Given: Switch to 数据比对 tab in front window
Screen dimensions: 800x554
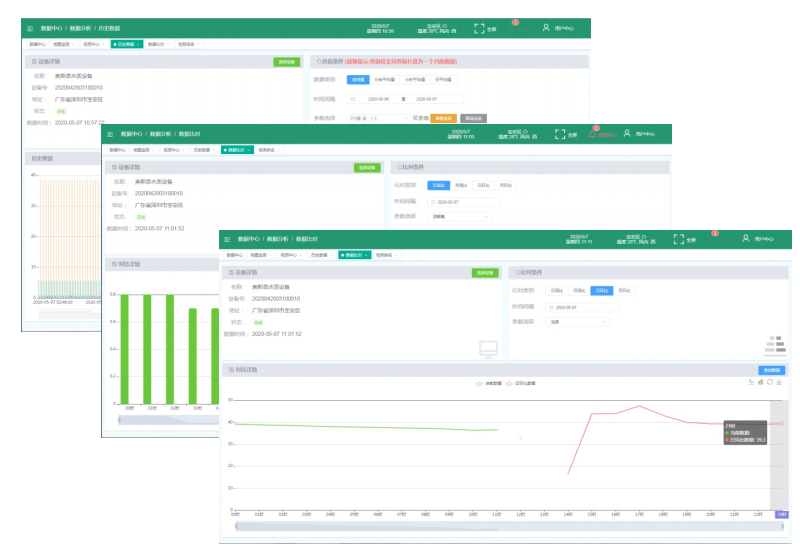Looking at the screenshot, I should tap(353, 255).
